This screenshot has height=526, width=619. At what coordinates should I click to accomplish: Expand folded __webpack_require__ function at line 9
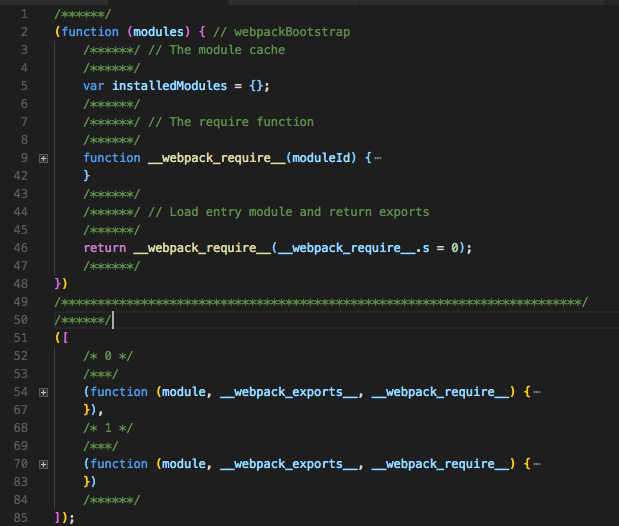click(43, 159)
